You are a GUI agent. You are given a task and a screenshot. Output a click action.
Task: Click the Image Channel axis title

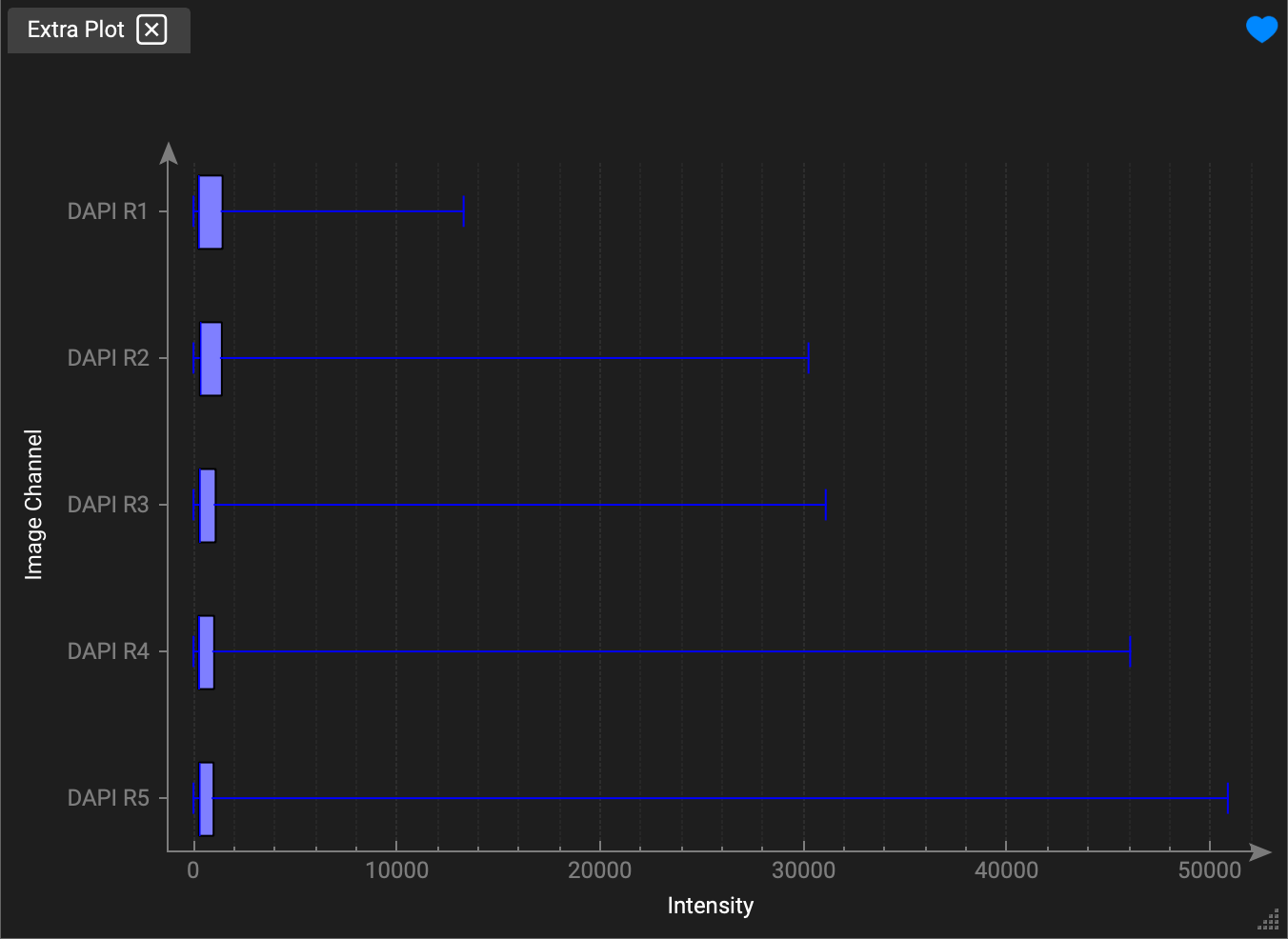(34, 505)
